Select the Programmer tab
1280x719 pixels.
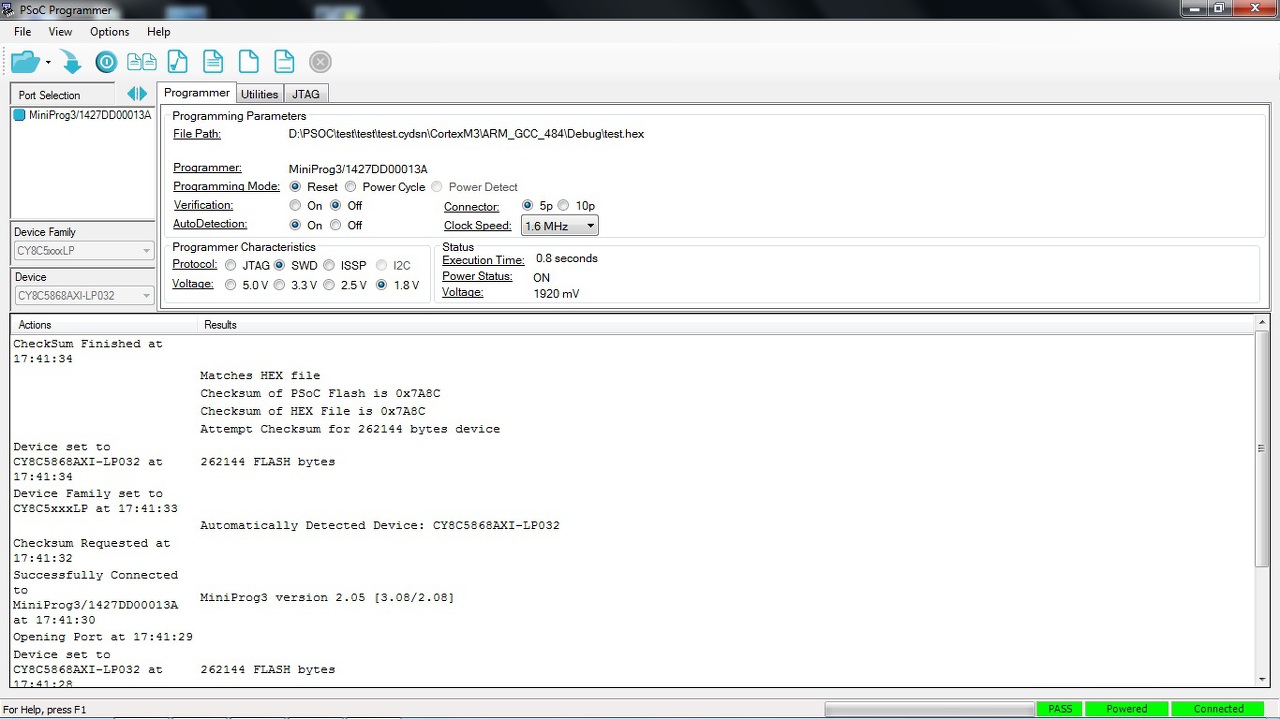[x=197, y=93]
